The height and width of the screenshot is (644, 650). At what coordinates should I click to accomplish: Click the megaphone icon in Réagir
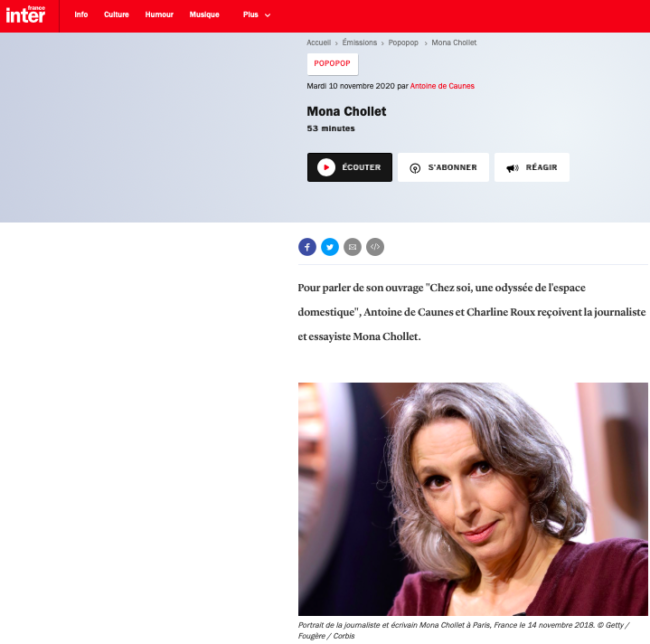point(512,168)
